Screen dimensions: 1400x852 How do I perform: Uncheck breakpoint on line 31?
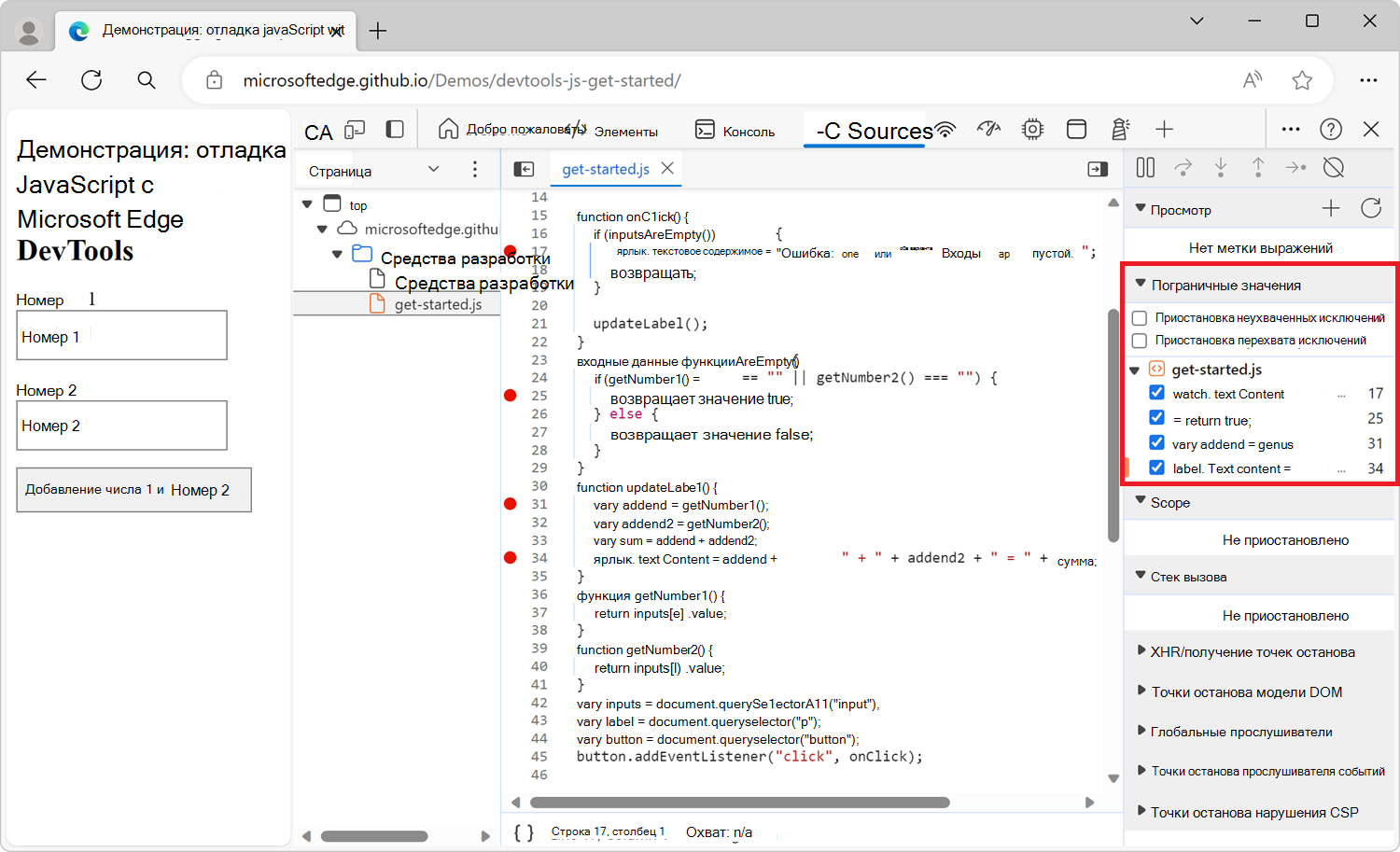[x=1156, y=442]
